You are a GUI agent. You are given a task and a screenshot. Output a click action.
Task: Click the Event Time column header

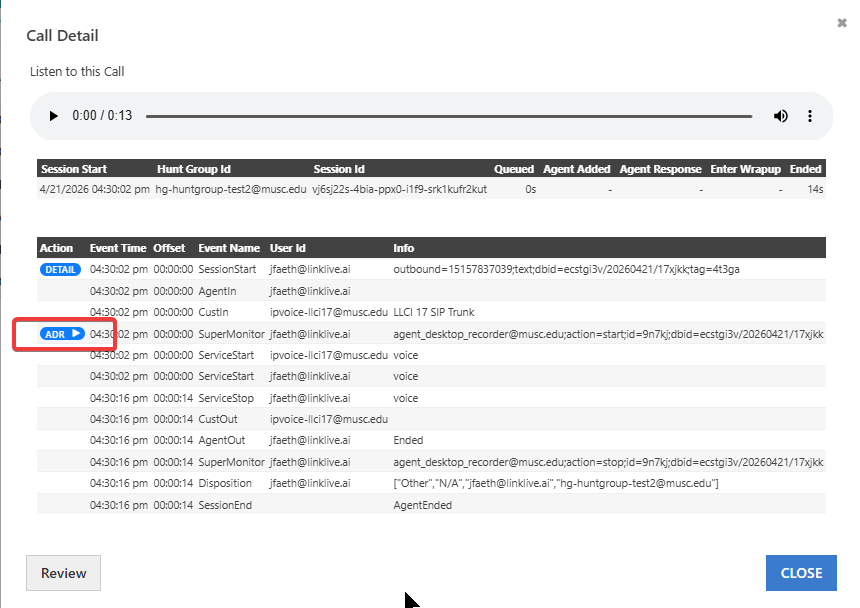point(118,248)
